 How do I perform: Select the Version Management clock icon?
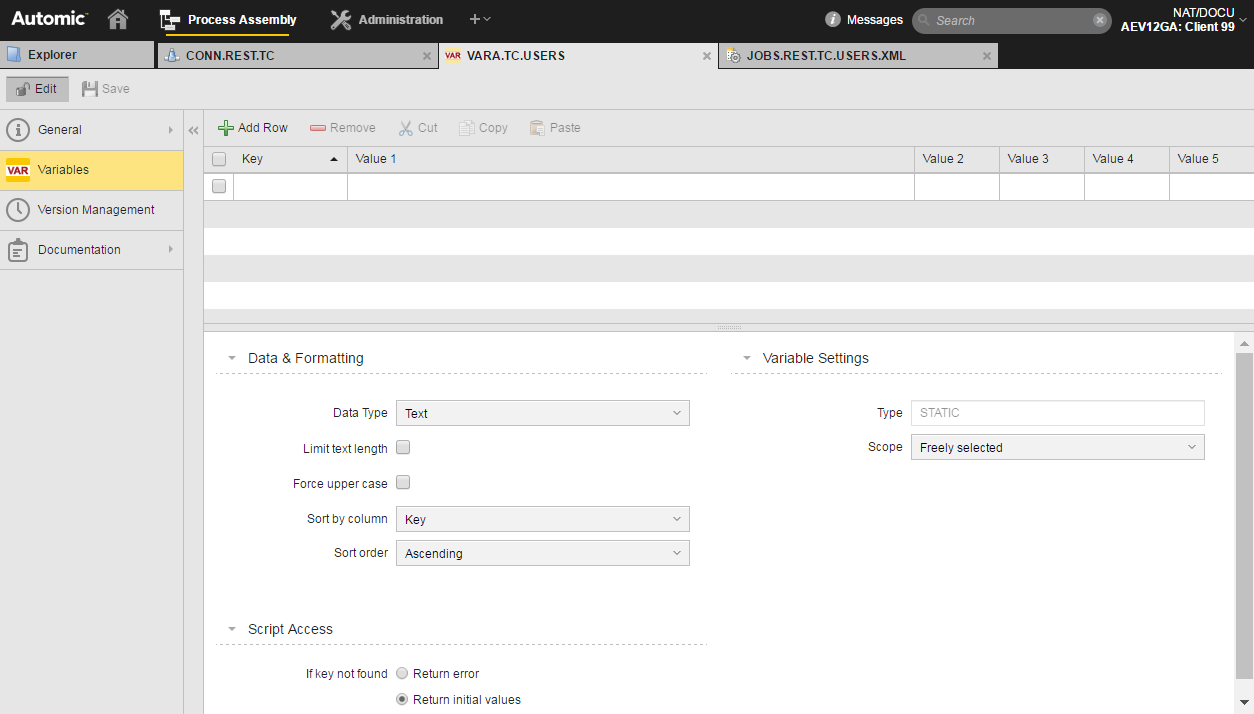coord(17,209)
